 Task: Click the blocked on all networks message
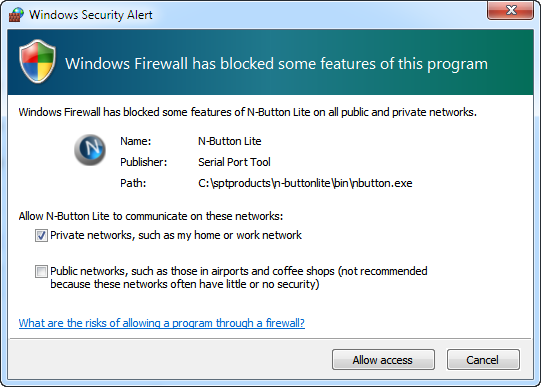coord(247,112)
